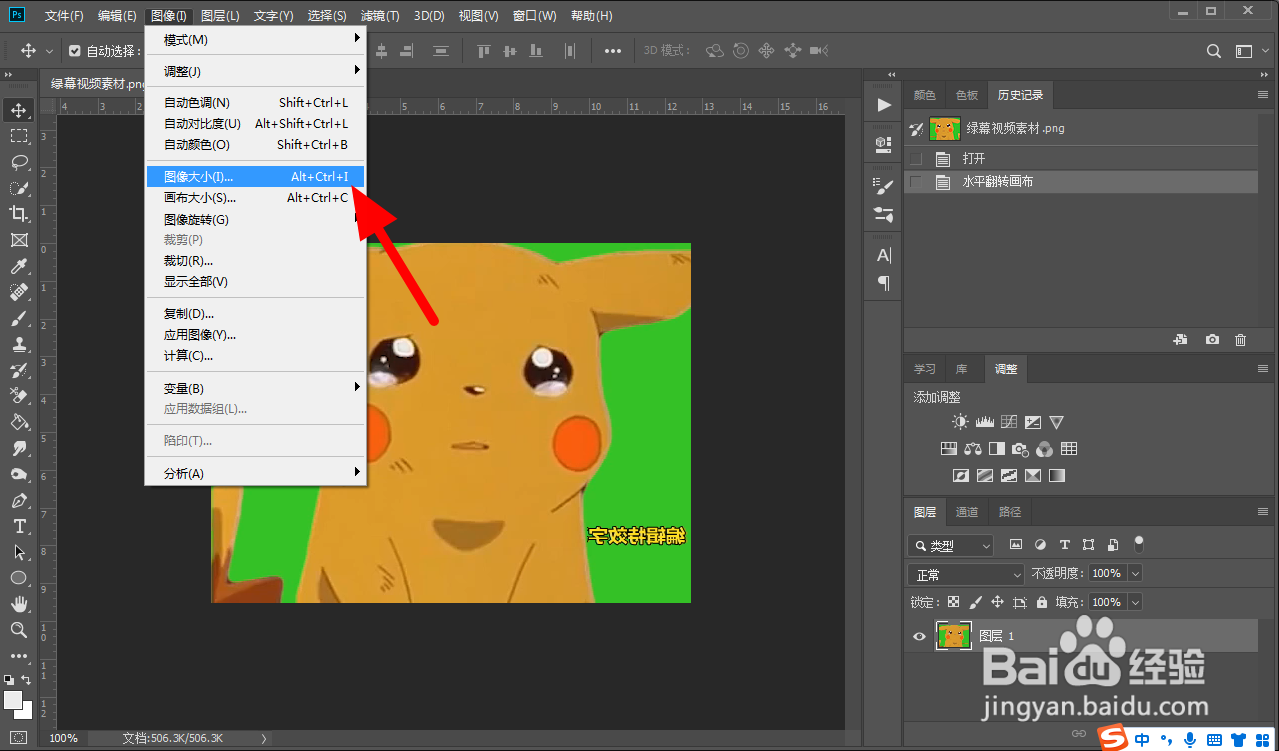Screen dimensions: 1279x751
Task: Select the Dodge tool
Action: click(19, 474)
